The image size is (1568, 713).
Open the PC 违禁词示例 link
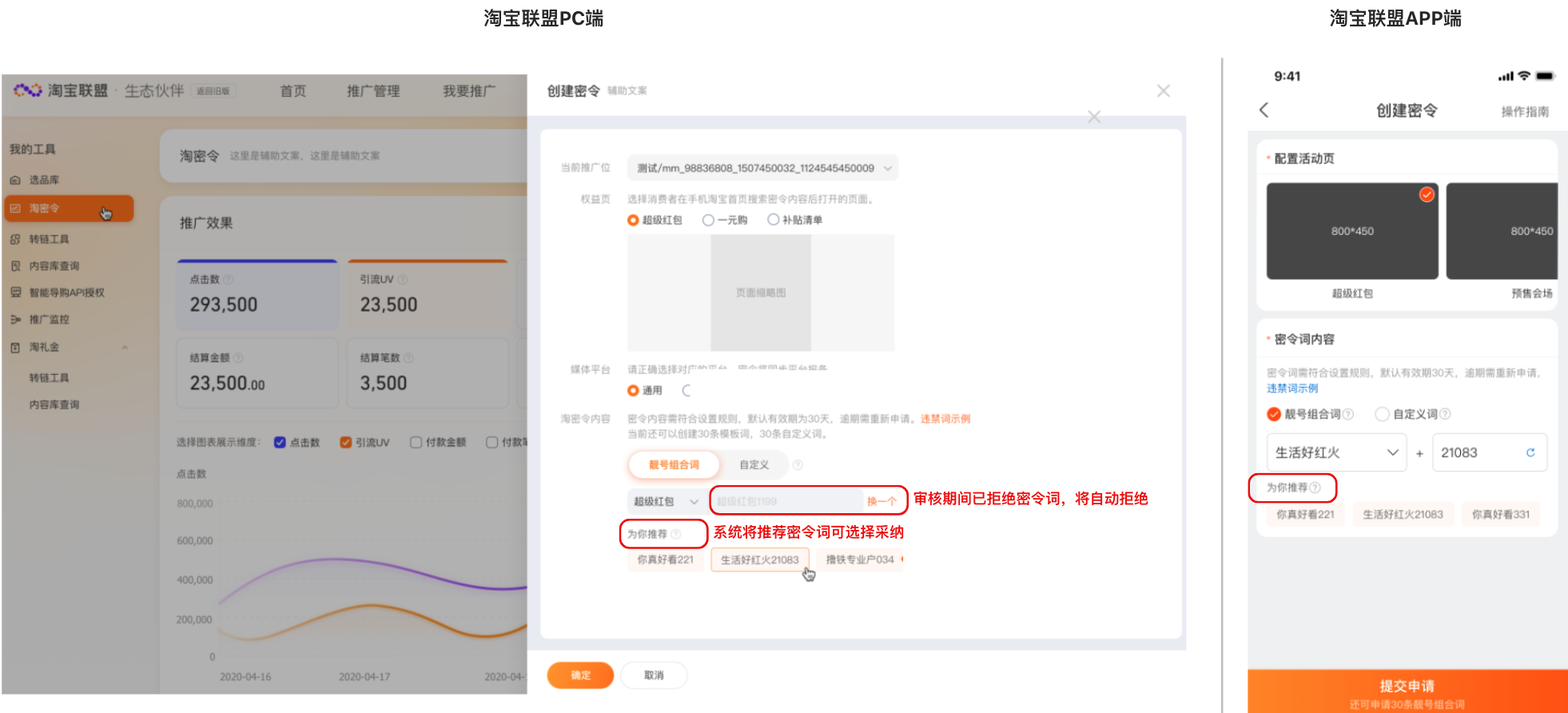point(945,419)
